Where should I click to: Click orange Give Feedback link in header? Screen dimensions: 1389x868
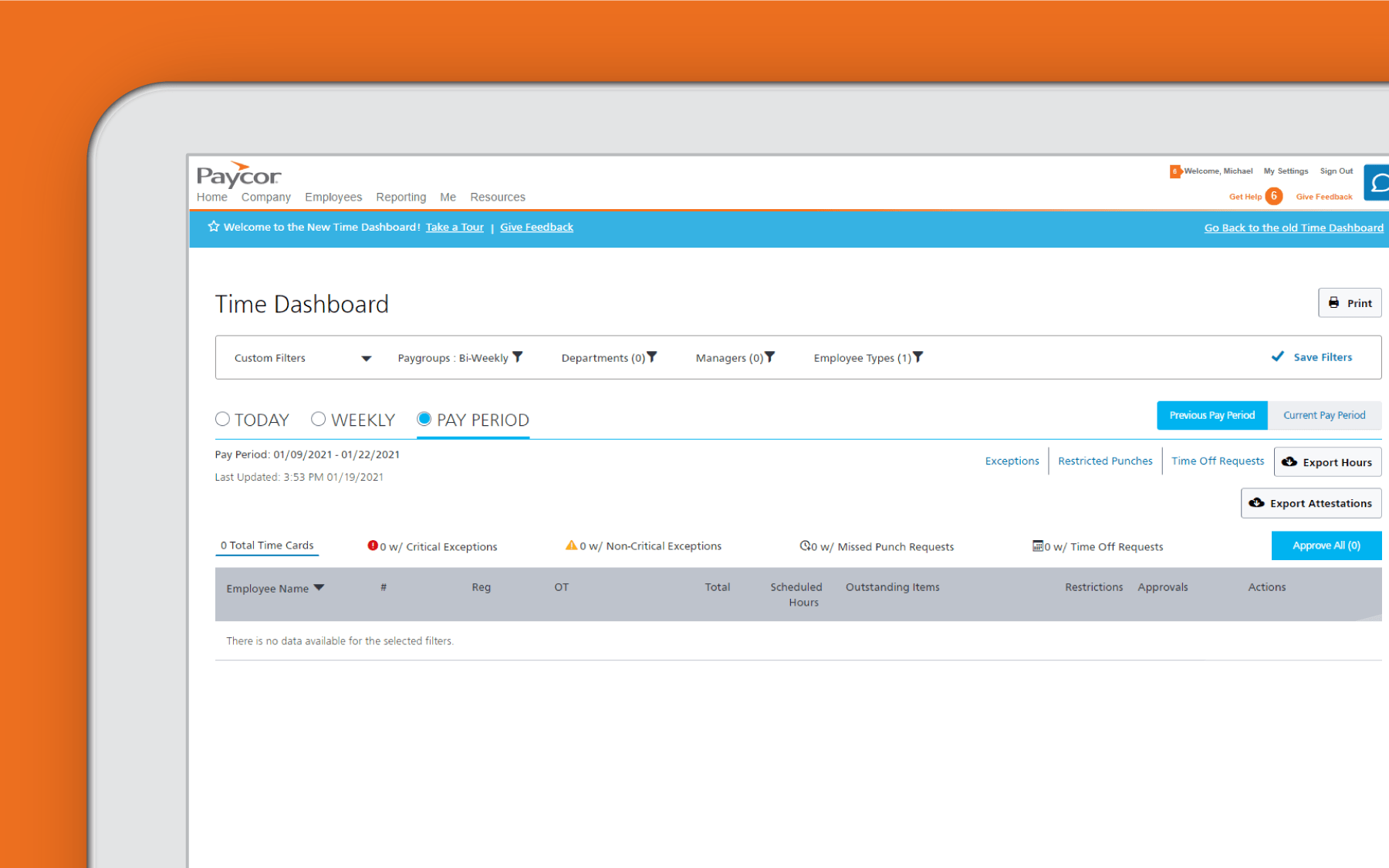[x=1324, y=197]
